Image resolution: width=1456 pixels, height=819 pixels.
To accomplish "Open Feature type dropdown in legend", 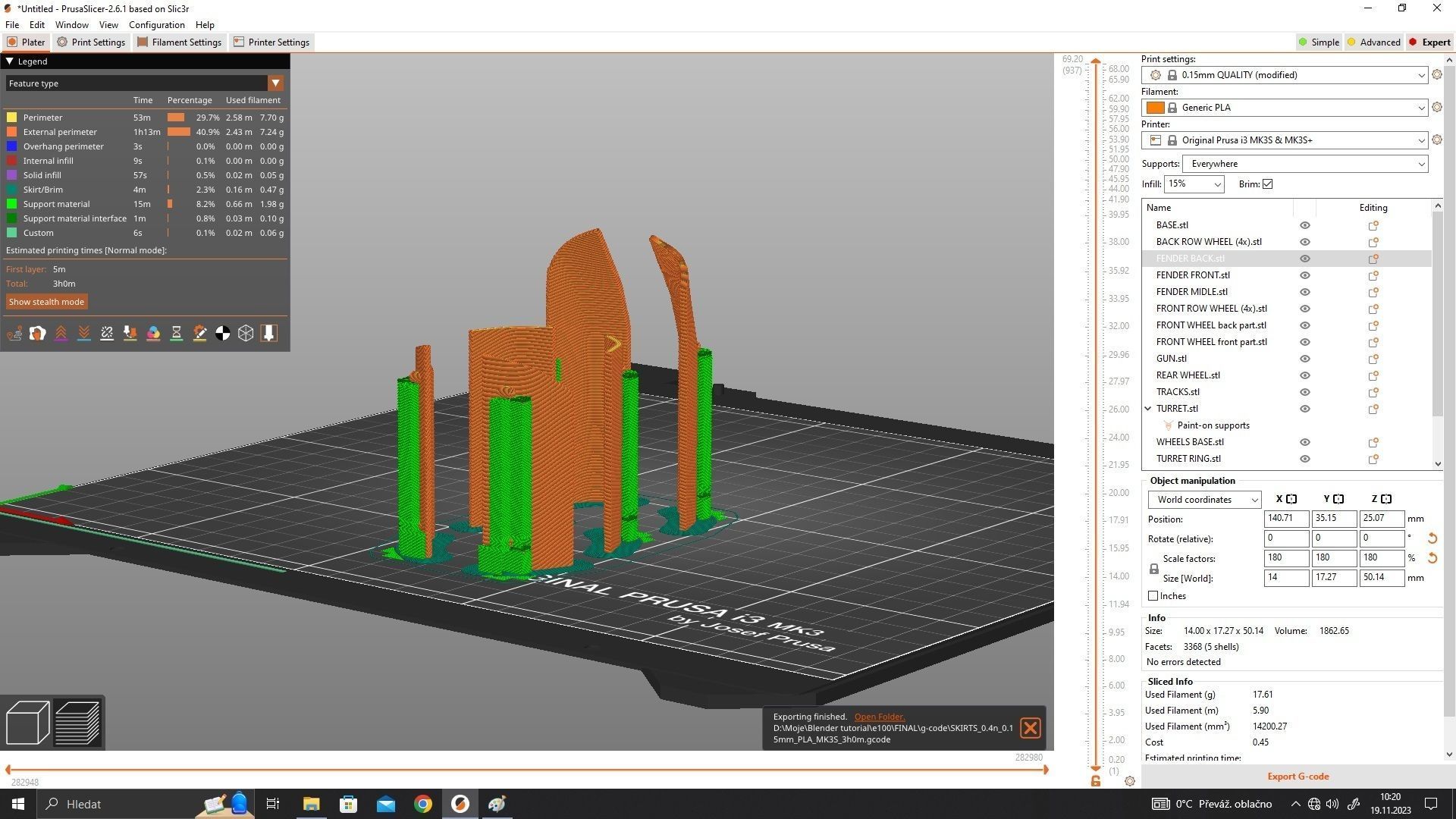I will [x=275, y=83].
